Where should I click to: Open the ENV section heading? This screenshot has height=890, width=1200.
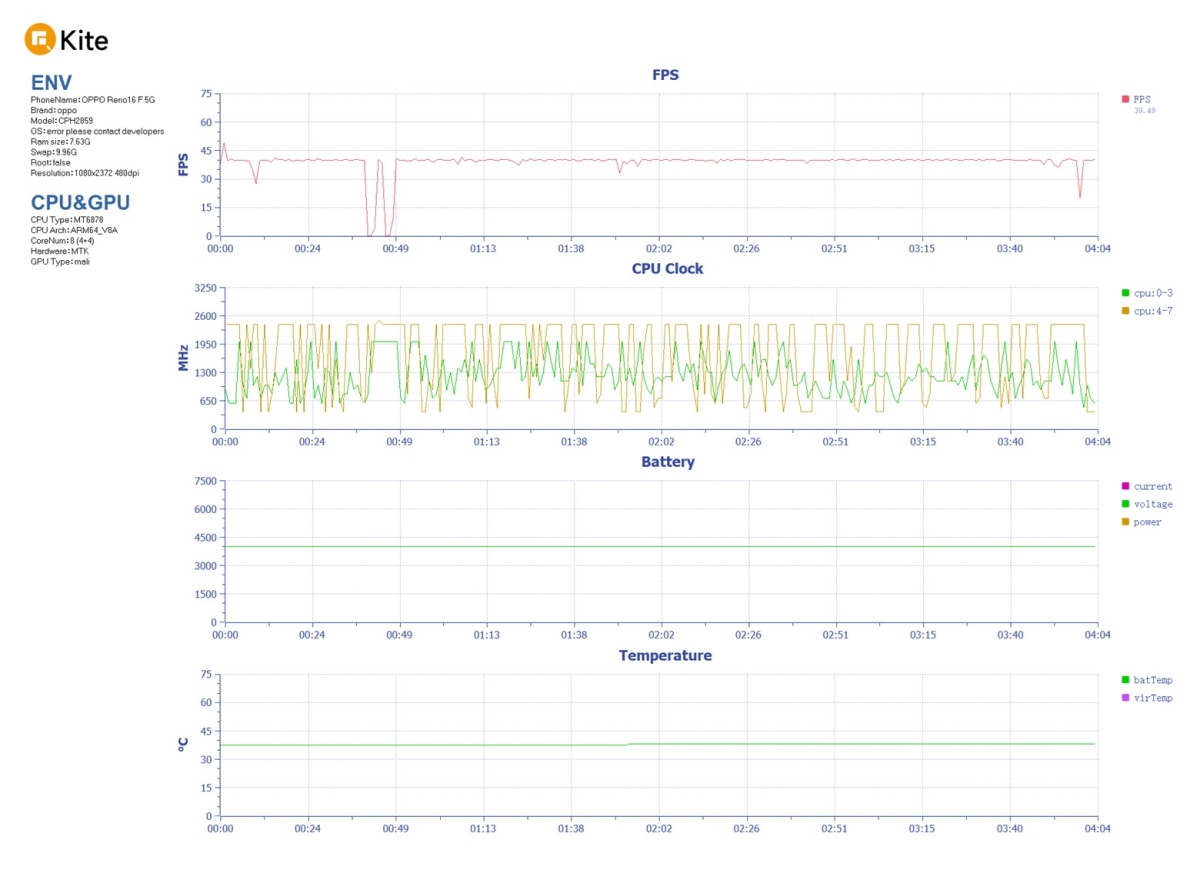pyautogui.click(x=51, y=82)
